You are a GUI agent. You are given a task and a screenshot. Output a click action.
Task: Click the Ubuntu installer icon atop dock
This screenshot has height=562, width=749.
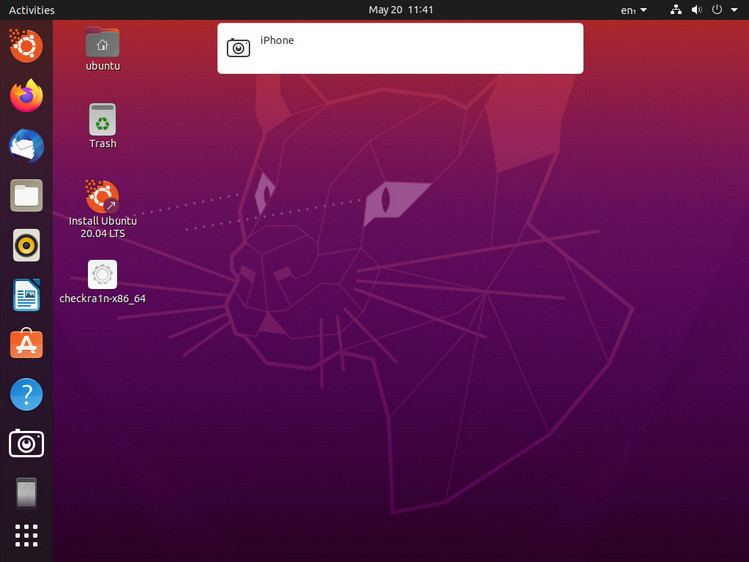(x=27, y=45)
